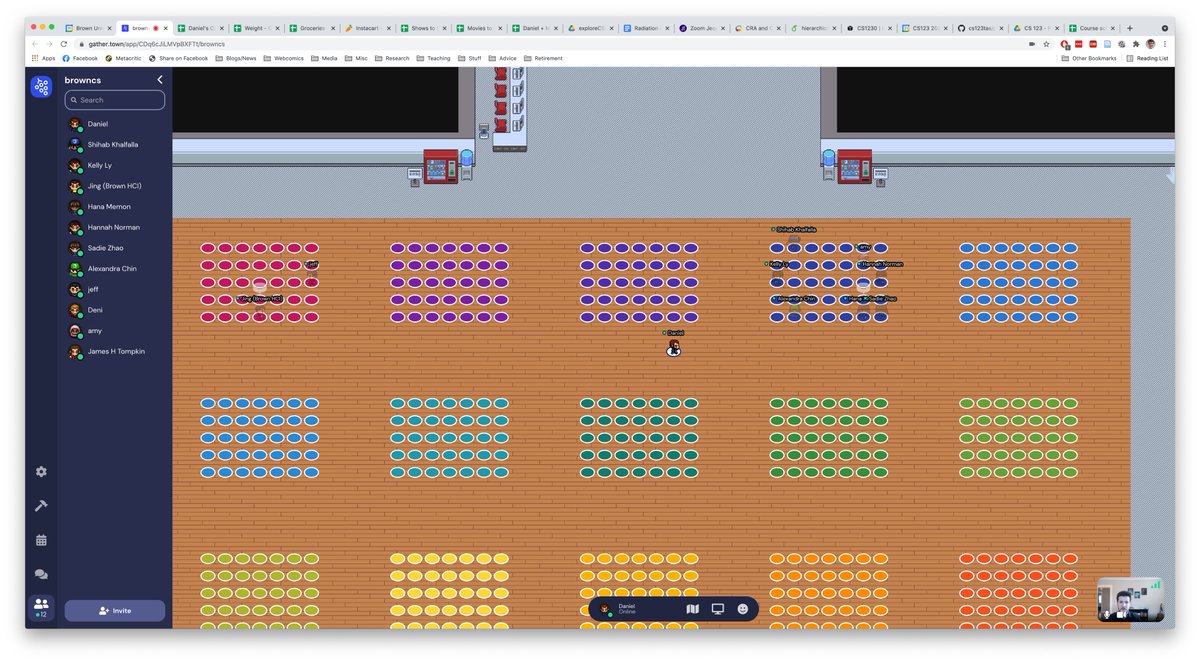Click the Invite button
The width and height of the screenshot is (1200, 662).
coord(115,610)
